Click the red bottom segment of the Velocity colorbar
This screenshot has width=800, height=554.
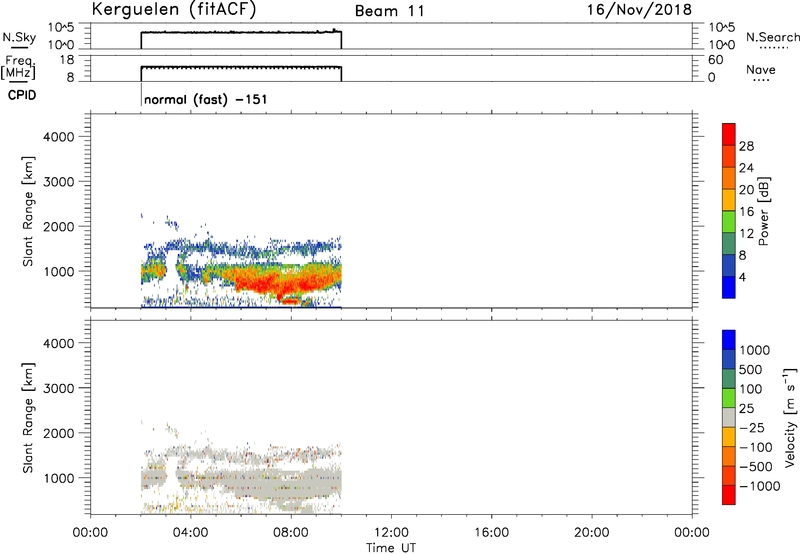tap(729, 495)
